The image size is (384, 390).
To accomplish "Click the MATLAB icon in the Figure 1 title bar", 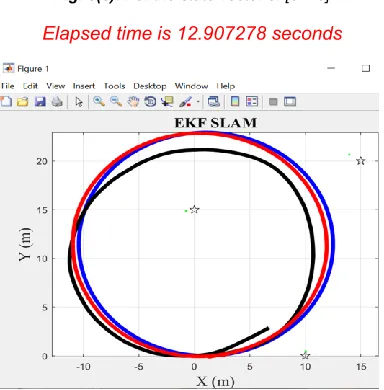I will coord(8,68).
